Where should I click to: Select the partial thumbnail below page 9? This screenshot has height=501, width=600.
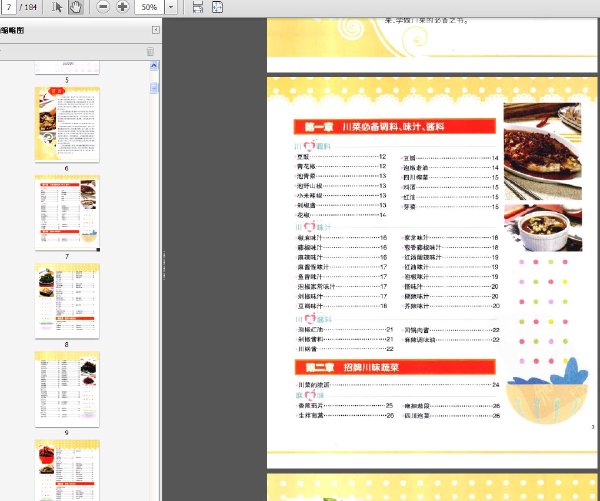[x=67, y=470]
